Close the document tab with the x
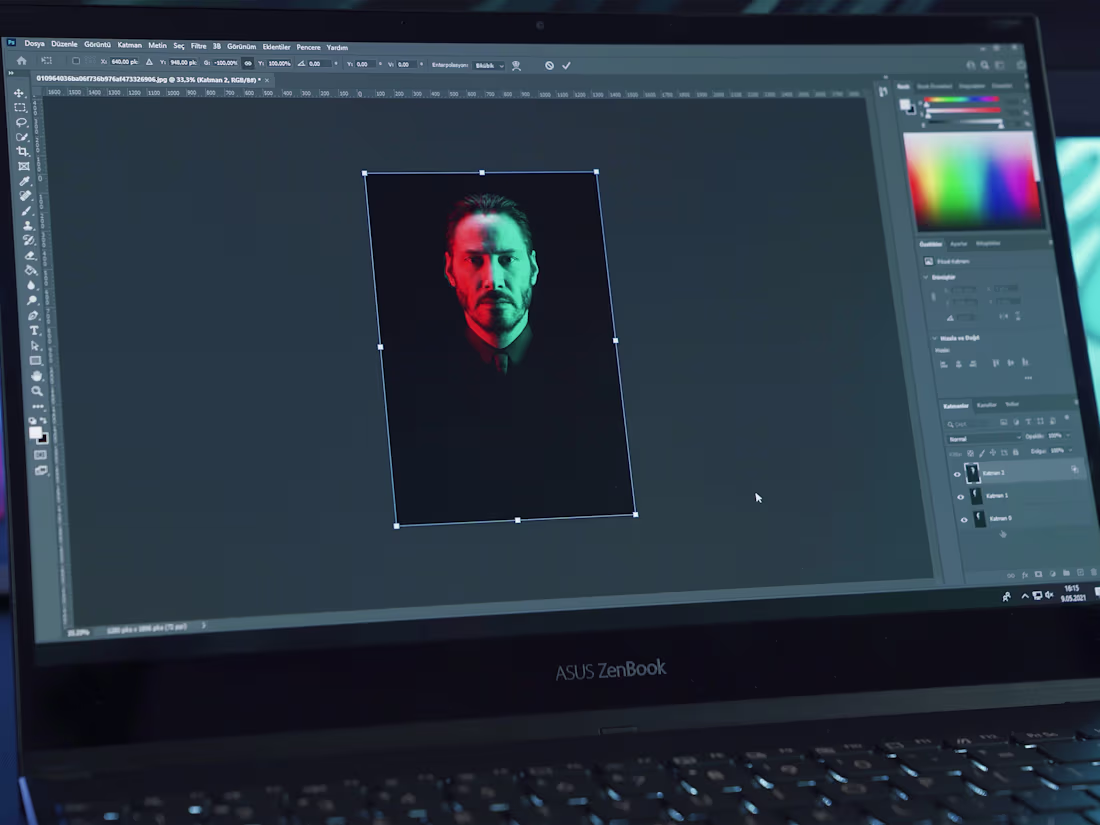 pos(267,80)
